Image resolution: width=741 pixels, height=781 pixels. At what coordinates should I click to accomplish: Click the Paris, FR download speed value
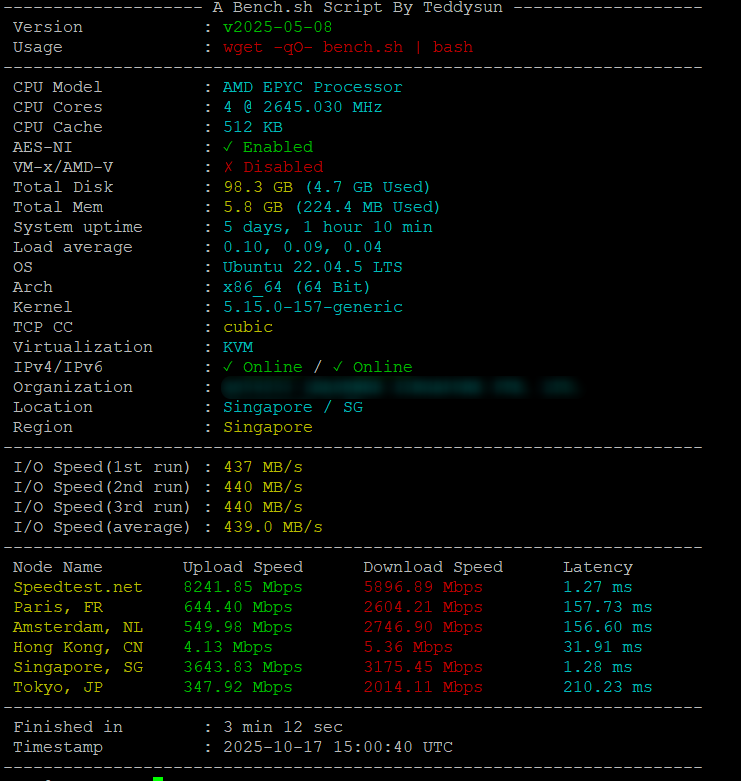422,607
